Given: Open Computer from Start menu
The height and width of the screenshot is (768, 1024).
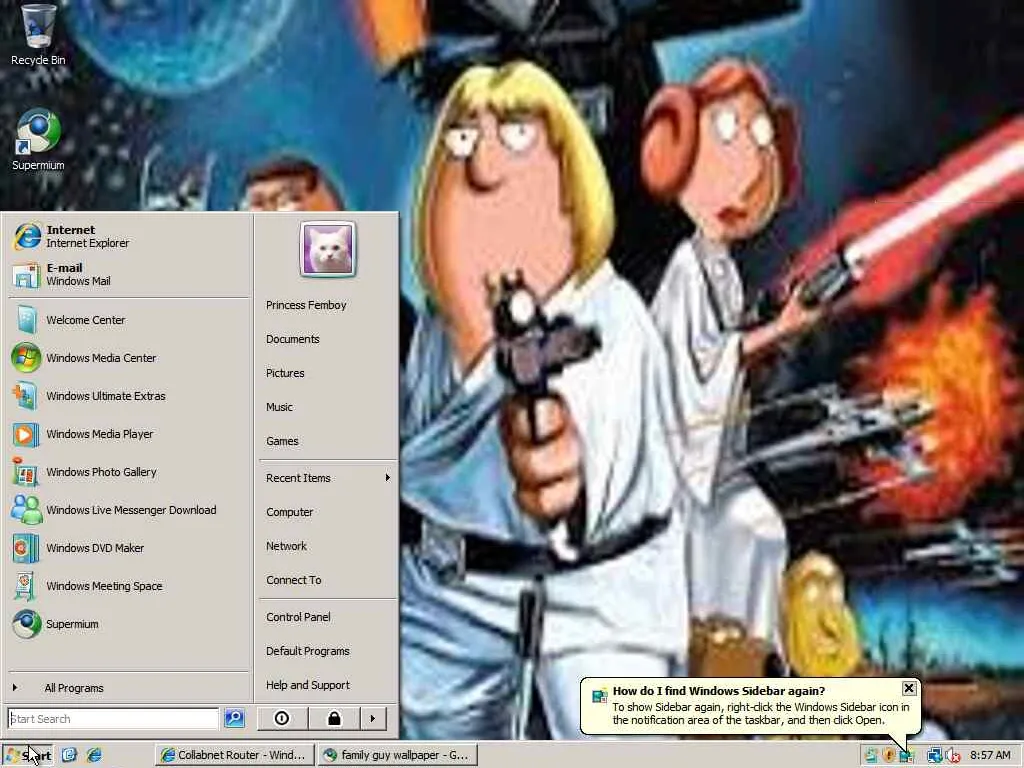Looking at the screenshot, I should (328, 512).
